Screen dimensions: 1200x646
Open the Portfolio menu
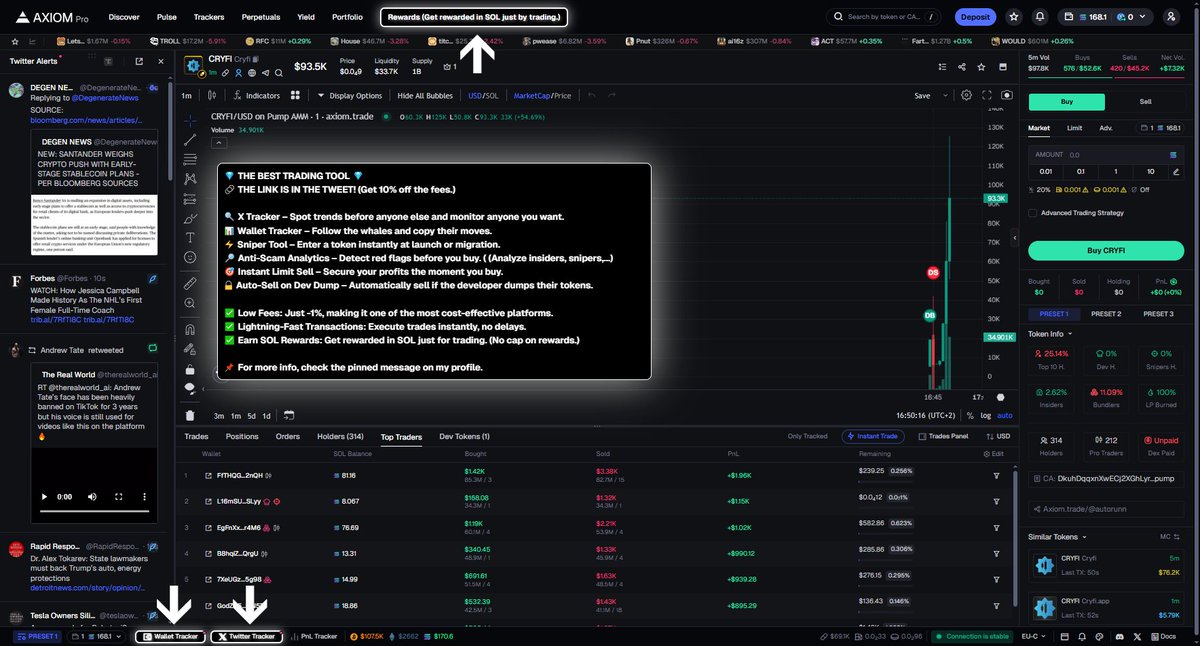(347, 17)
